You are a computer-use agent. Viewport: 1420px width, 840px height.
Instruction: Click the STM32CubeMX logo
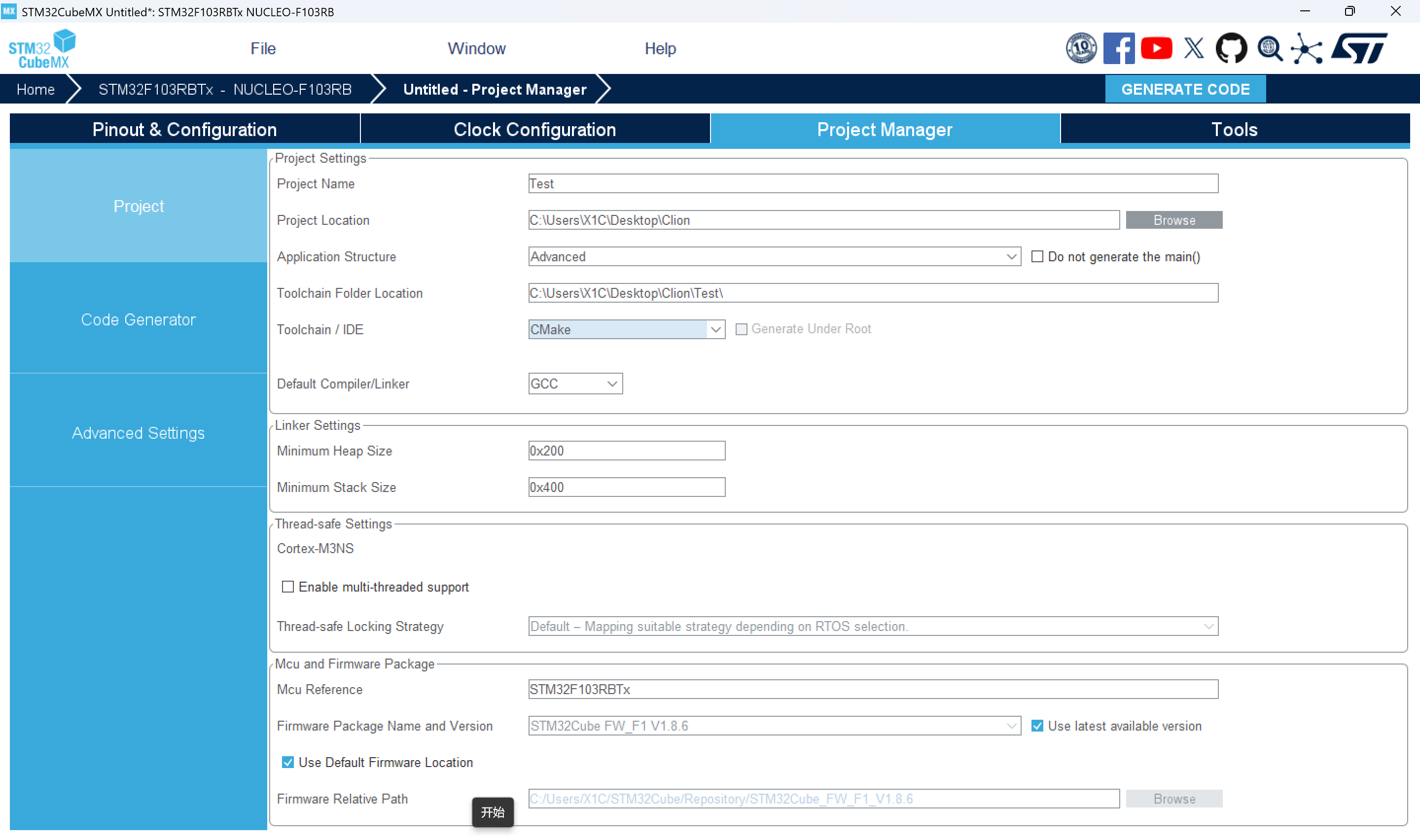click(x=42, y=49)
